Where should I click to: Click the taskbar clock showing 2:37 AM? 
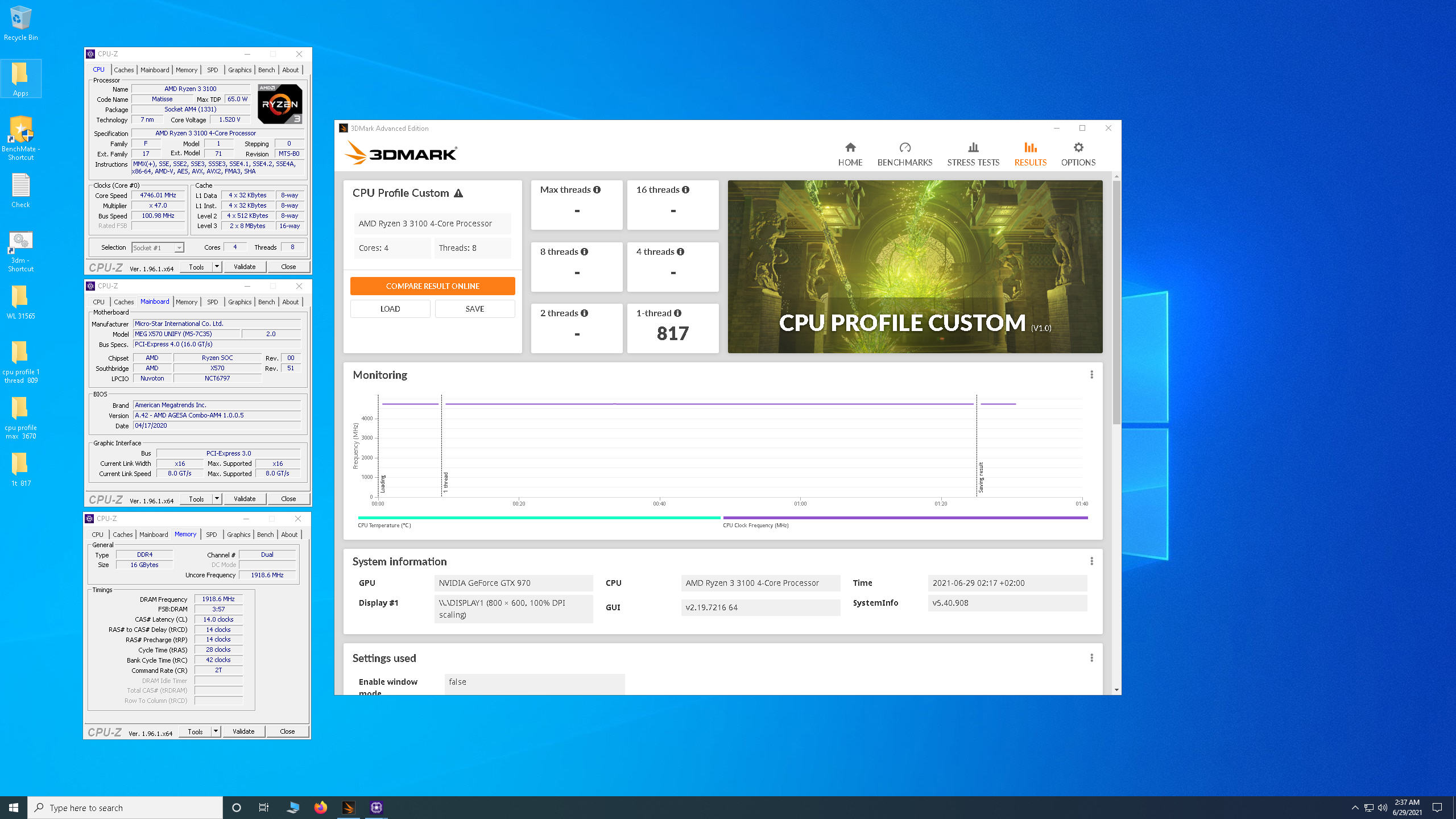tap(1407, 808)
